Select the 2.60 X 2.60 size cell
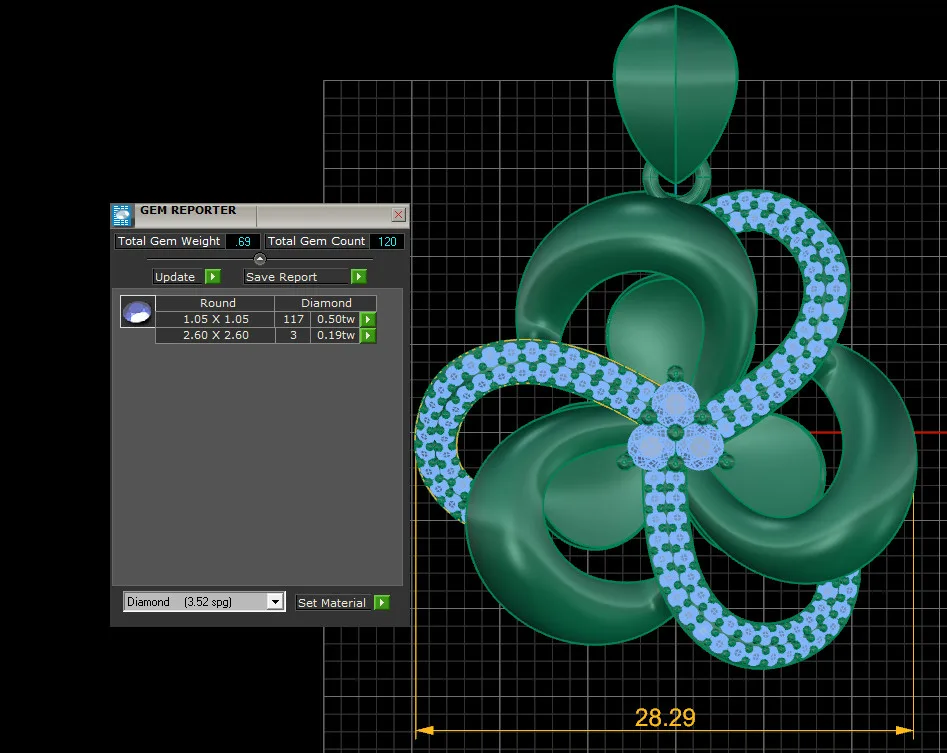This screenshot has width=947, height=753. (x=216, y=335)
